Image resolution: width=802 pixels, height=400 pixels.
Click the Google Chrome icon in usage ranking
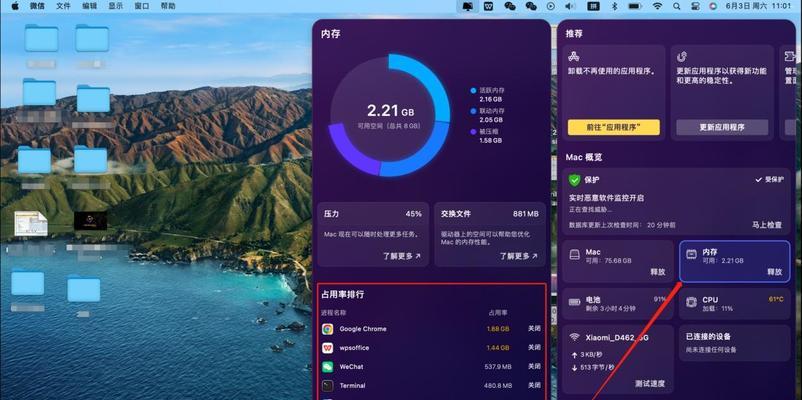(x=328, y=329)
